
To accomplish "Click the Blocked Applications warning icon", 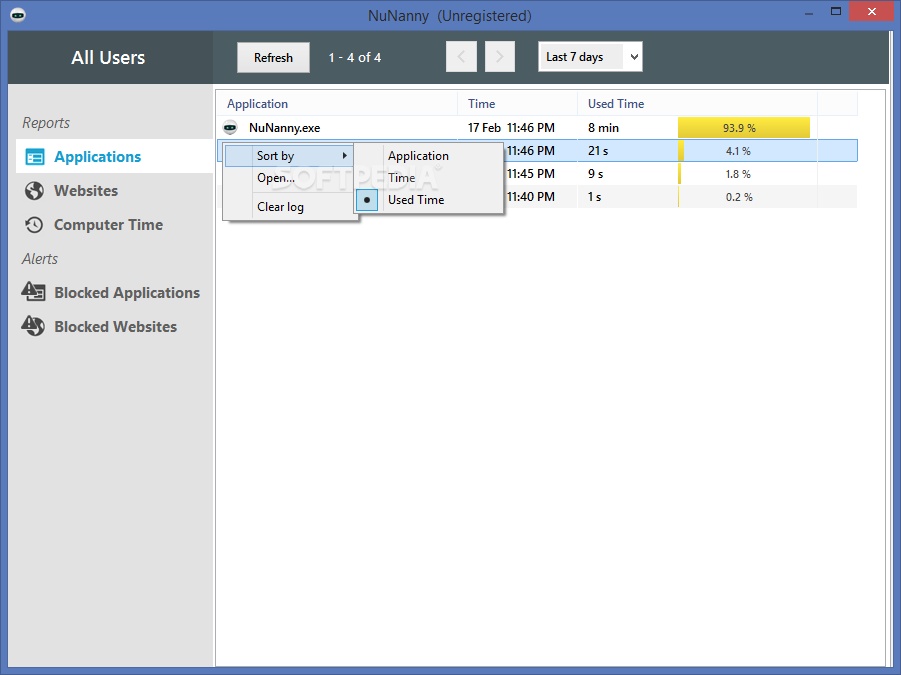I will (33, 292).
